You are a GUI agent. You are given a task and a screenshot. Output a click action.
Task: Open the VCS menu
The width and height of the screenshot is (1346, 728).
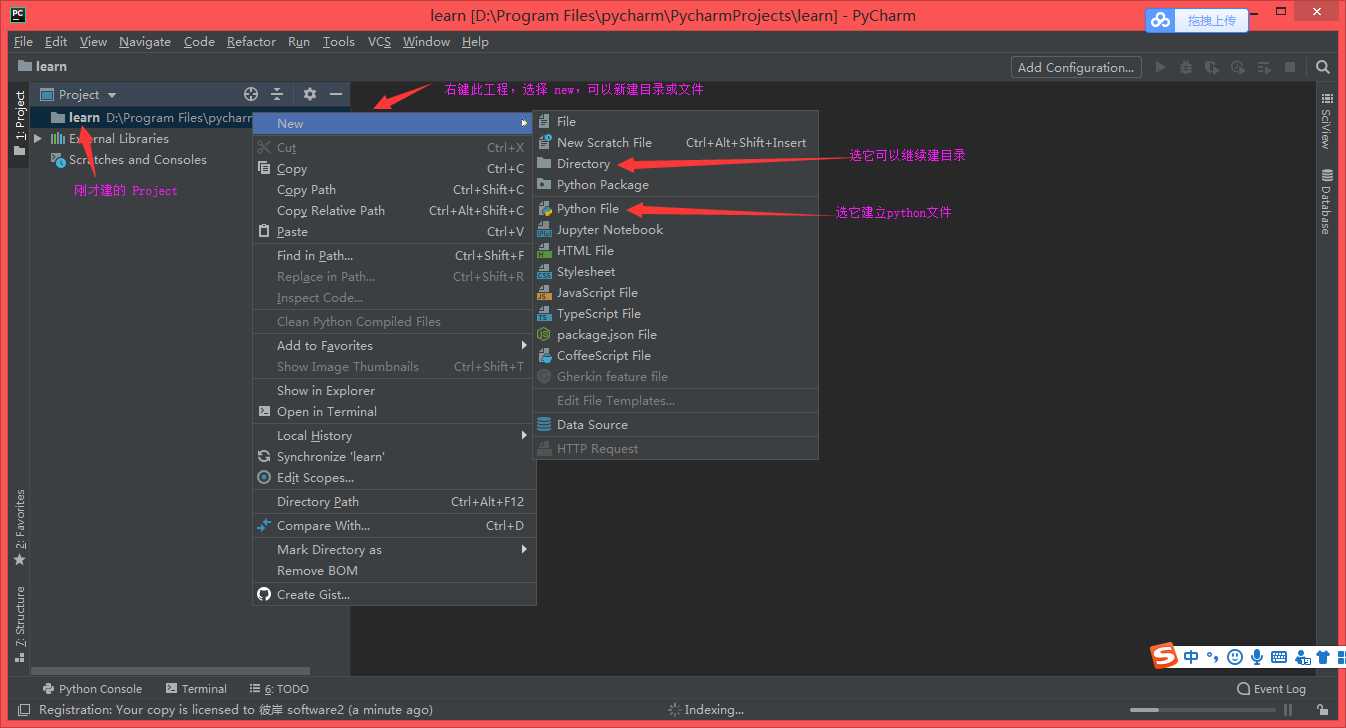[x=379, y=41]
